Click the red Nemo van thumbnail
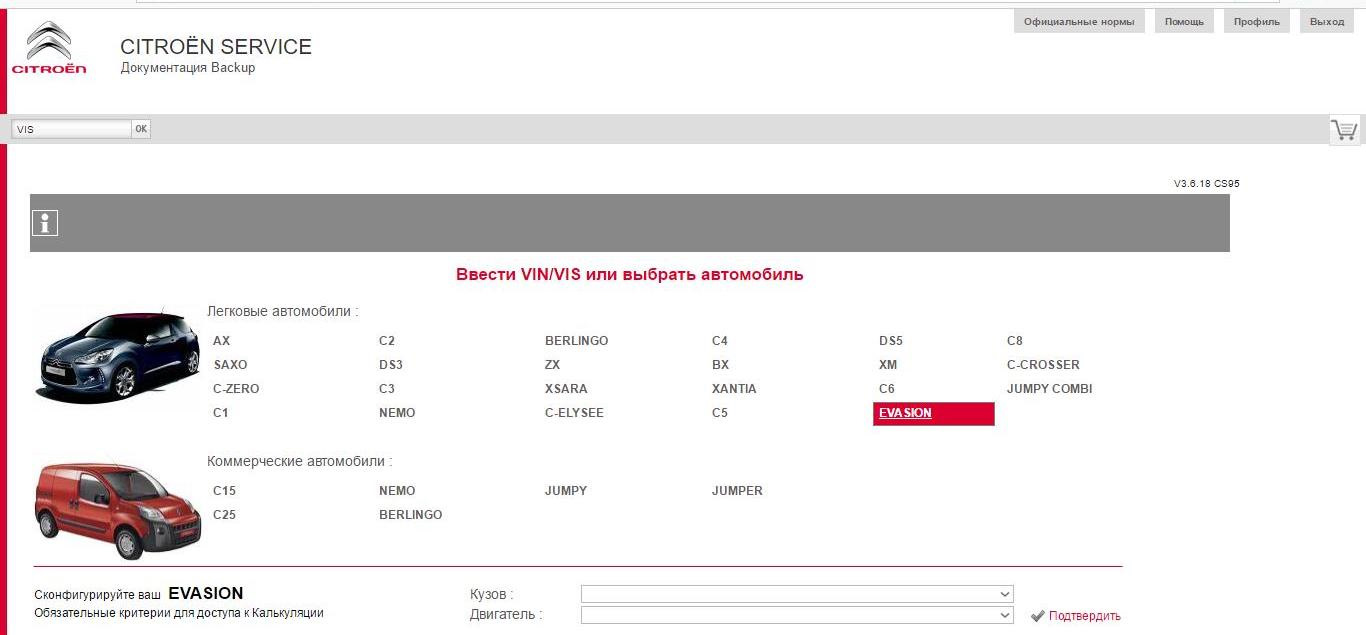This screenshot has width=1366, height=635. pos(117,508)
